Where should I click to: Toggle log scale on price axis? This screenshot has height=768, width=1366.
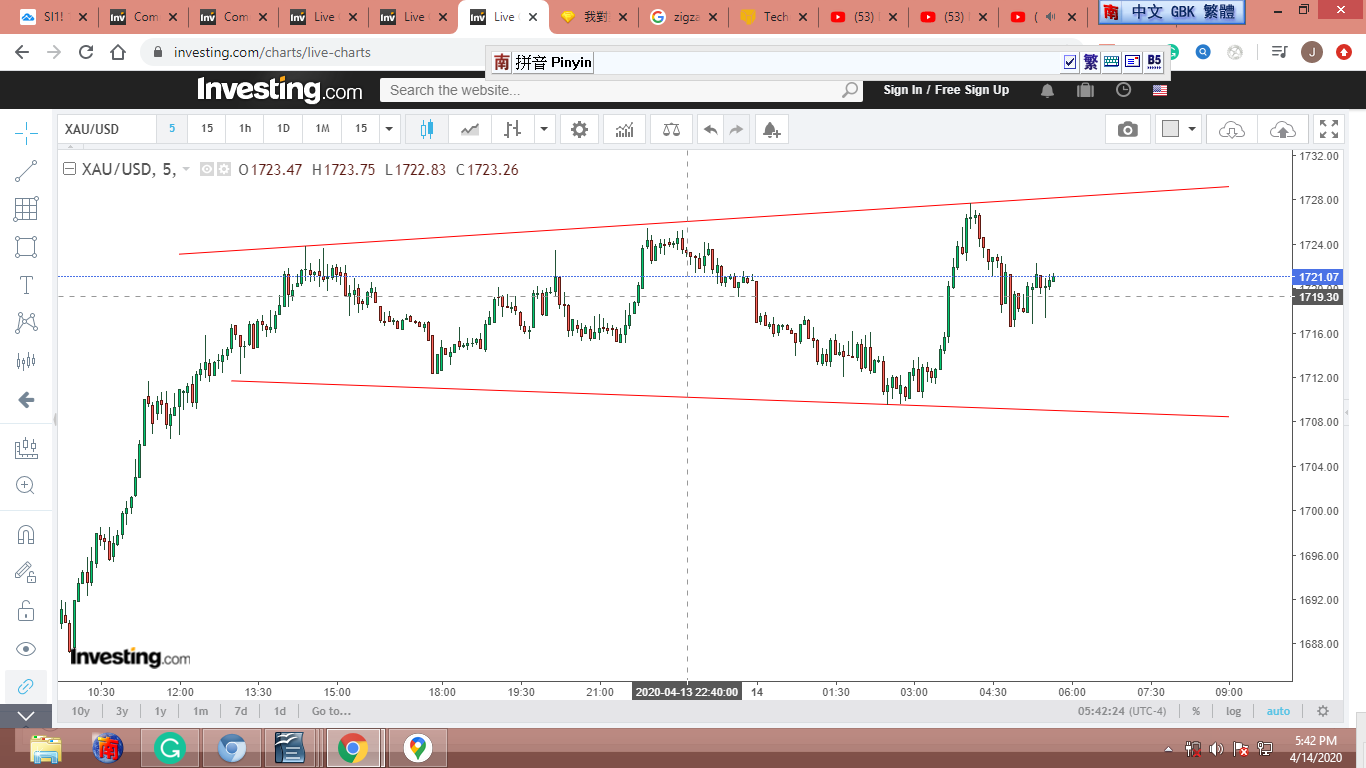coord(1233,711)
